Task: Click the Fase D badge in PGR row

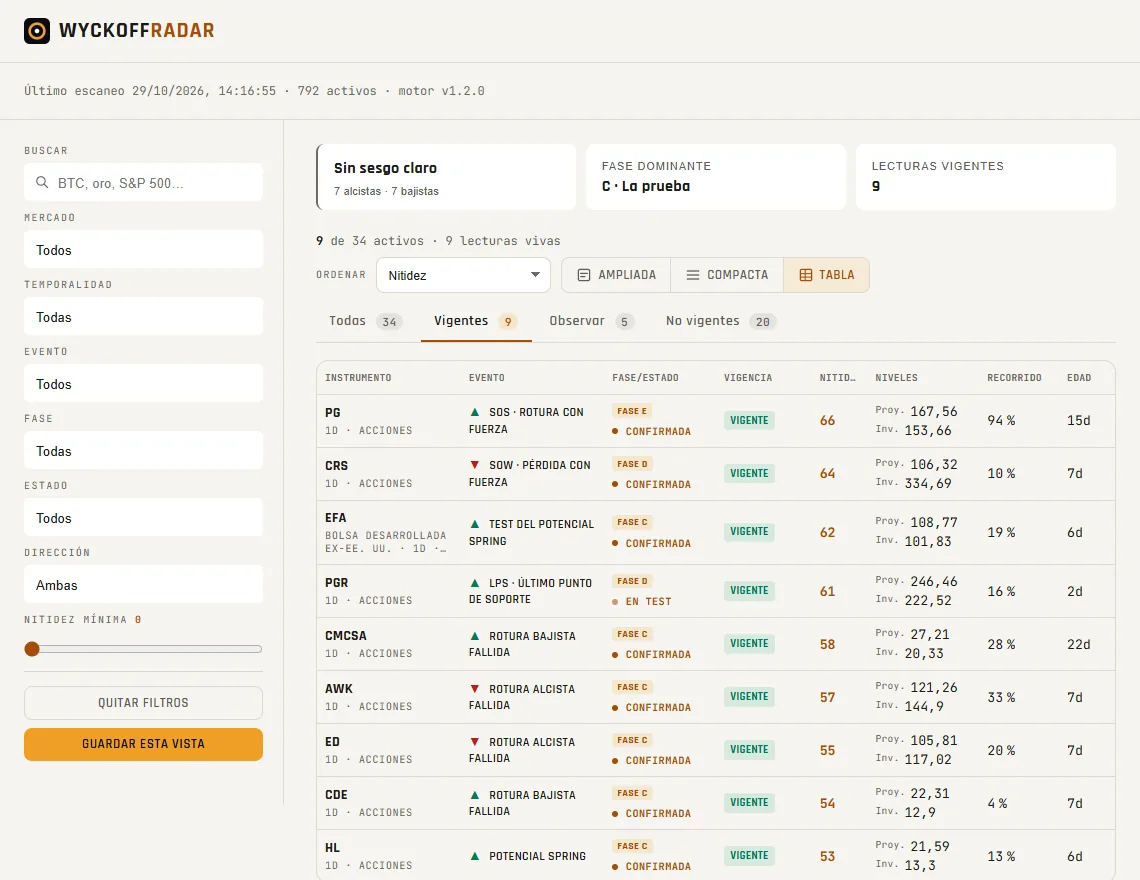Action: (633, 581)
